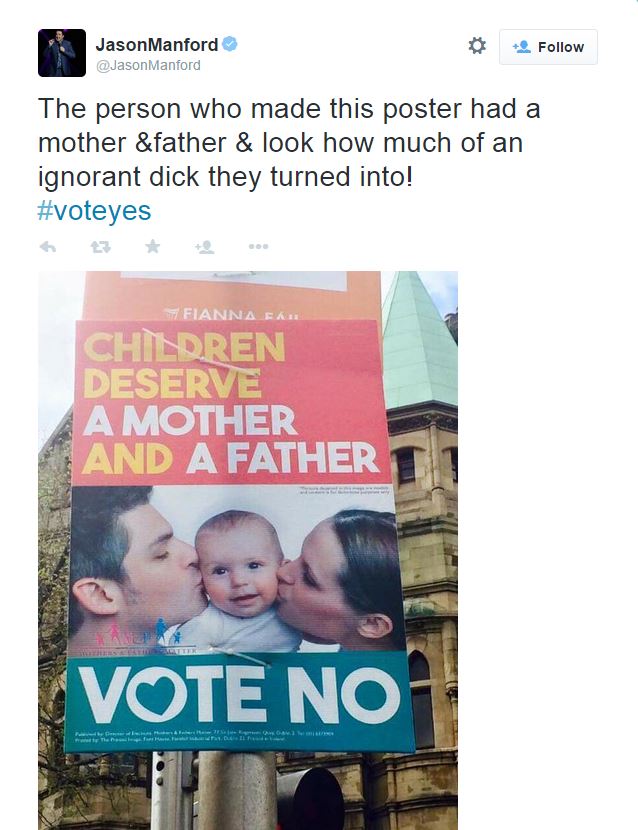Viewport: 638px width, 830px height.
Task: Click the green spire in photo
Action: point(415,340)
